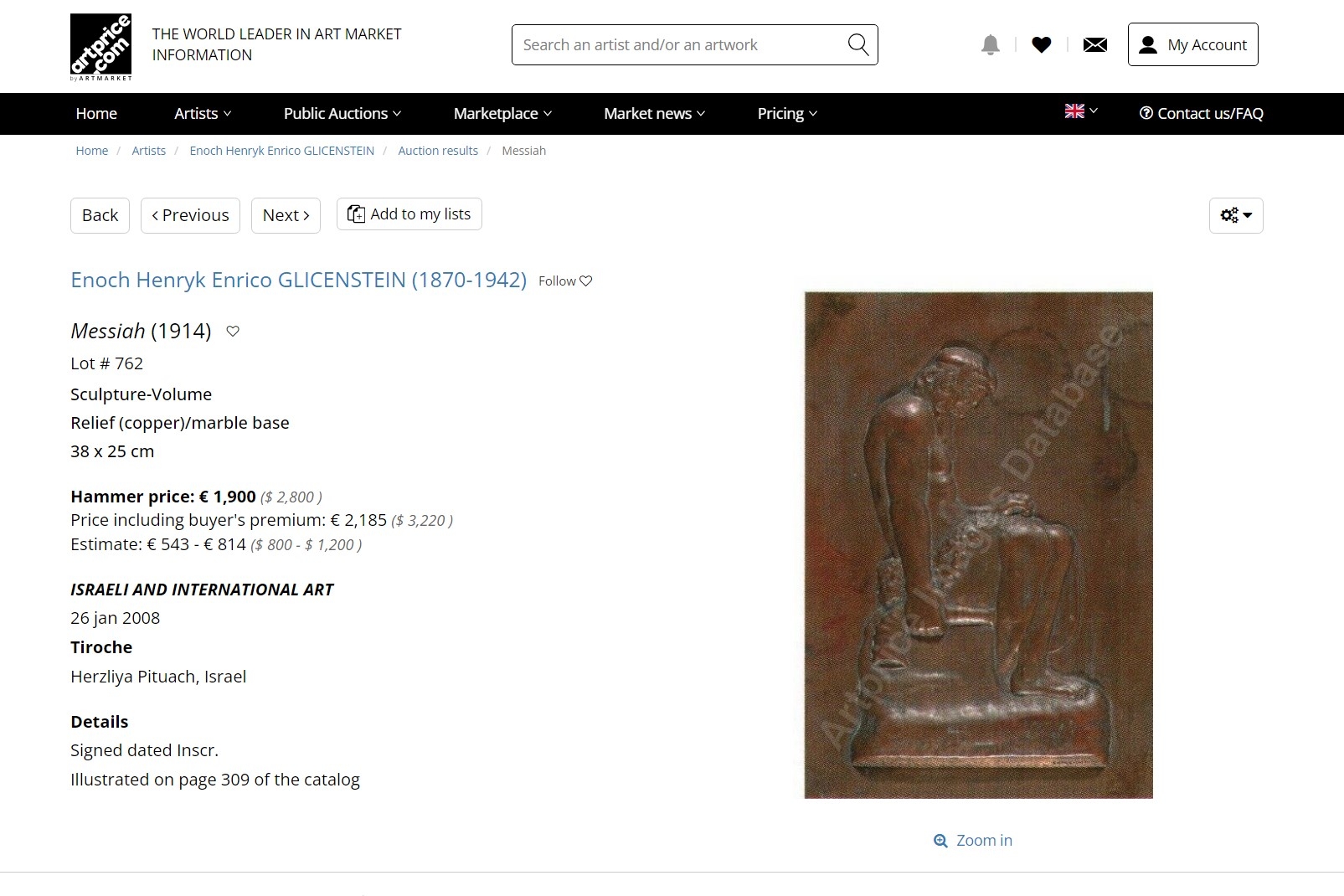This screenshot has height=896, width=1344.
Task: Click the Next button
Action: pyautogui.click(x=286, y=215)
